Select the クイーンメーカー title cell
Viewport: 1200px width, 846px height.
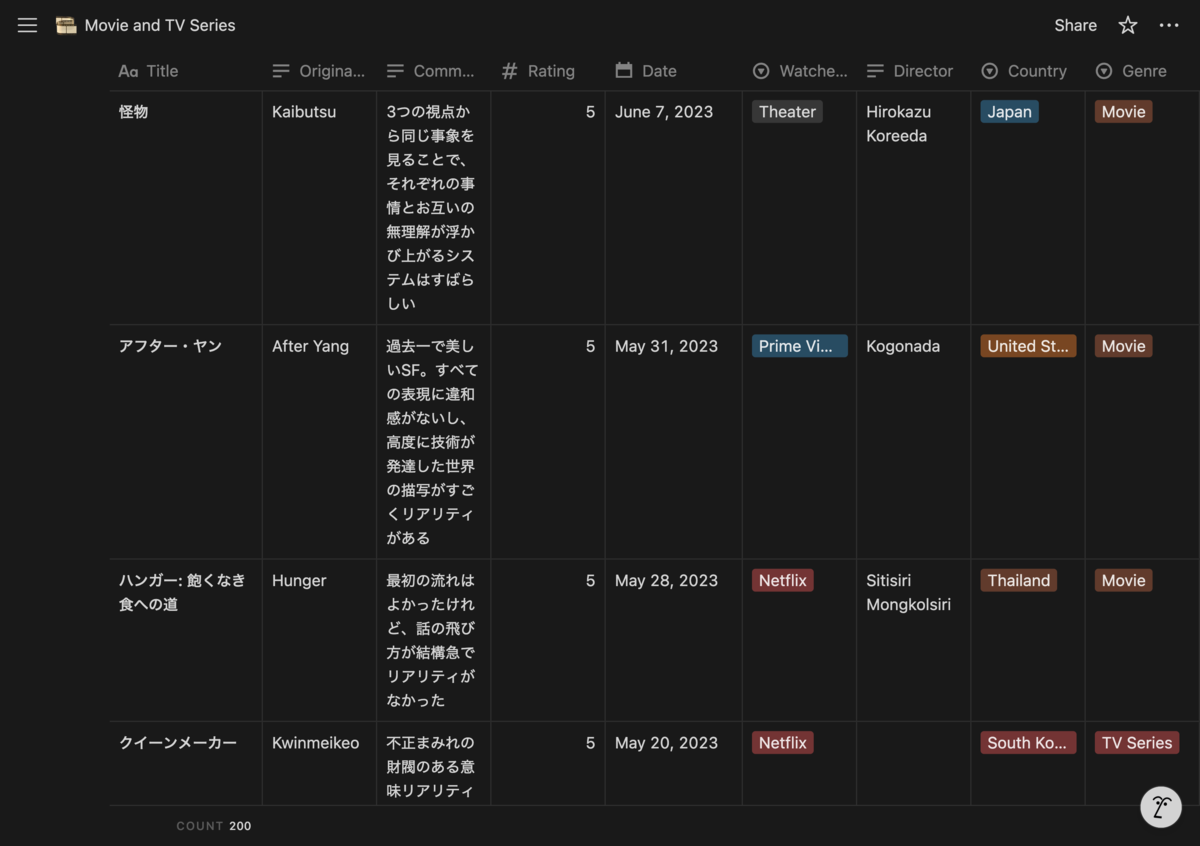click(x=186, y=763)
